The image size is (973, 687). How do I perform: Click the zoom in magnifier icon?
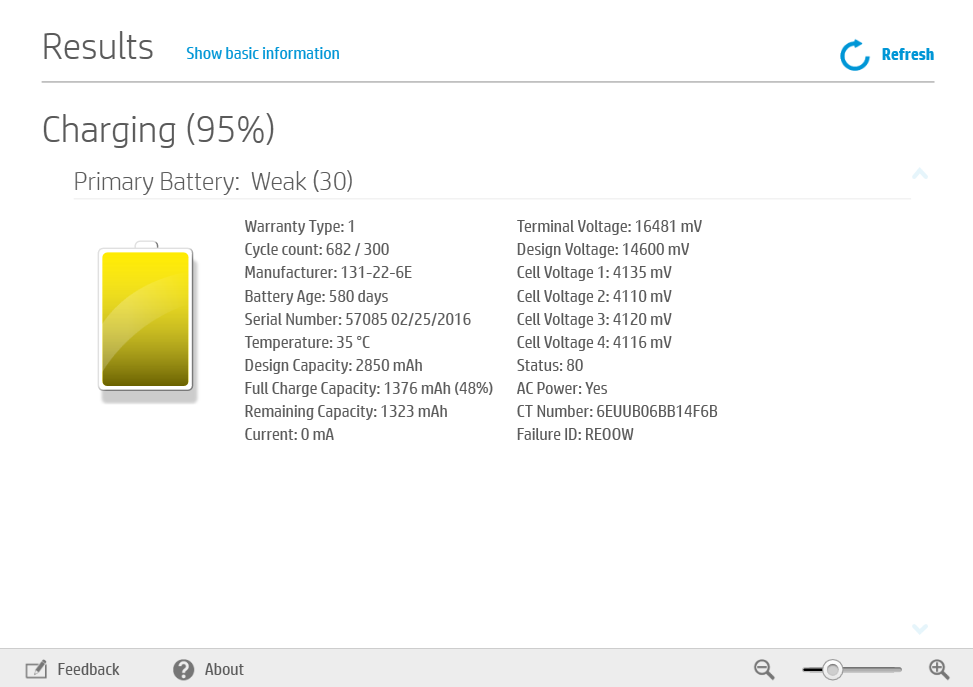939,669
